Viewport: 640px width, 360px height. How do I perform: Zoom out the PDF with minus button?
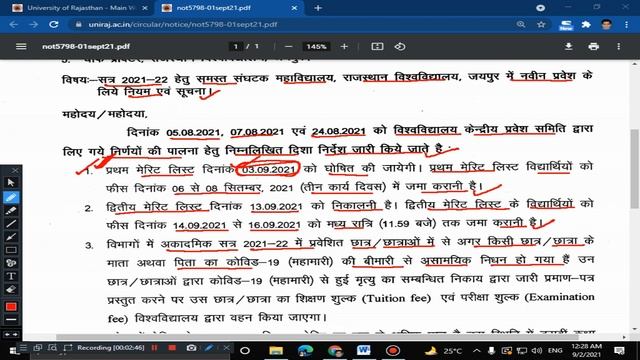289,47
